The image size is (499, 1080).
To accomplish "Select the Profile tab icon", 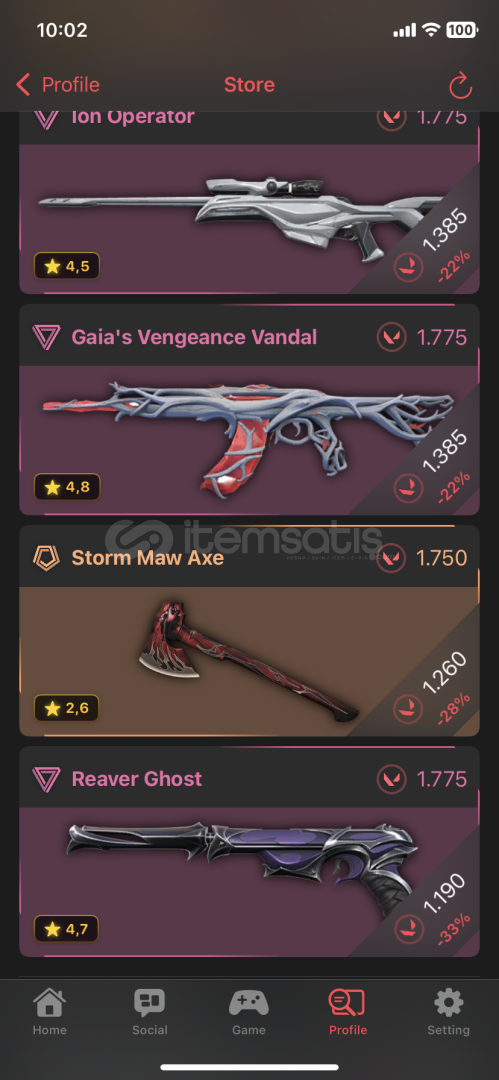I will tap(347, 1003).
